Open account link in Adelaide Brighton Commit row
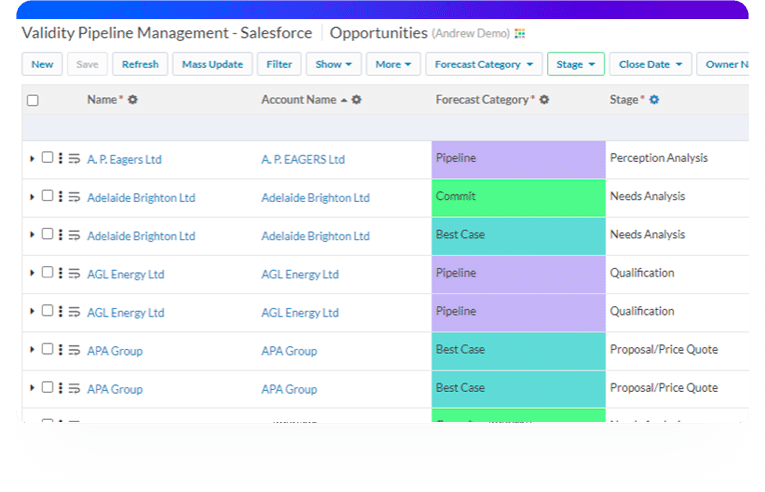 pyautogui.click(x=316, y=198)
